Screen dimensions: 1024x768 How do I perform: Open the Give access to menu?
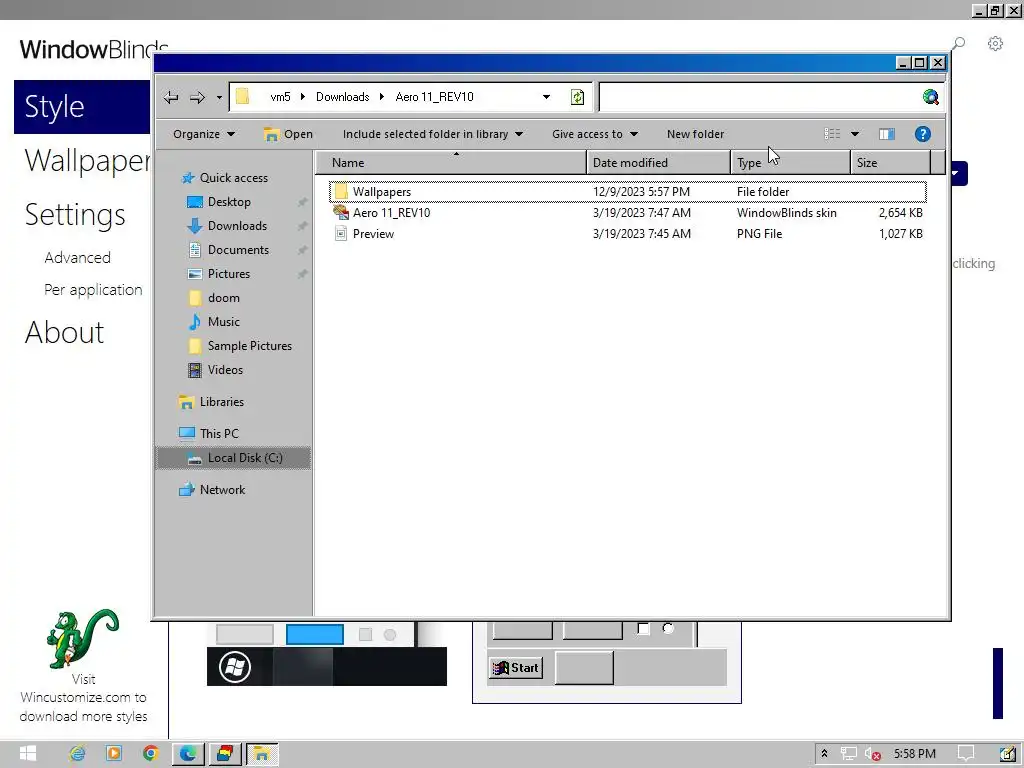coord(594,134)
